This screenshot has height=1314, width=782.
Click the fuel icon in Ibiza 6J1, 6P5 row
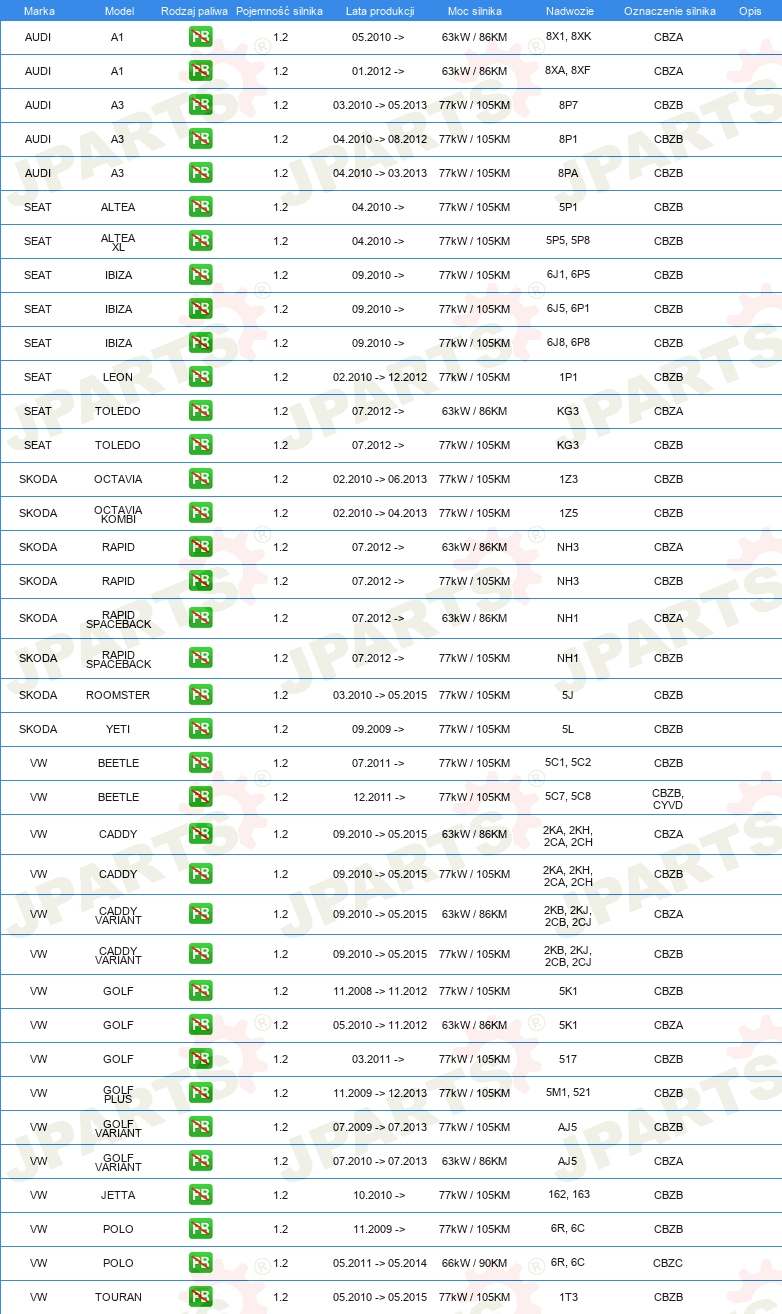tap(200, 275)
